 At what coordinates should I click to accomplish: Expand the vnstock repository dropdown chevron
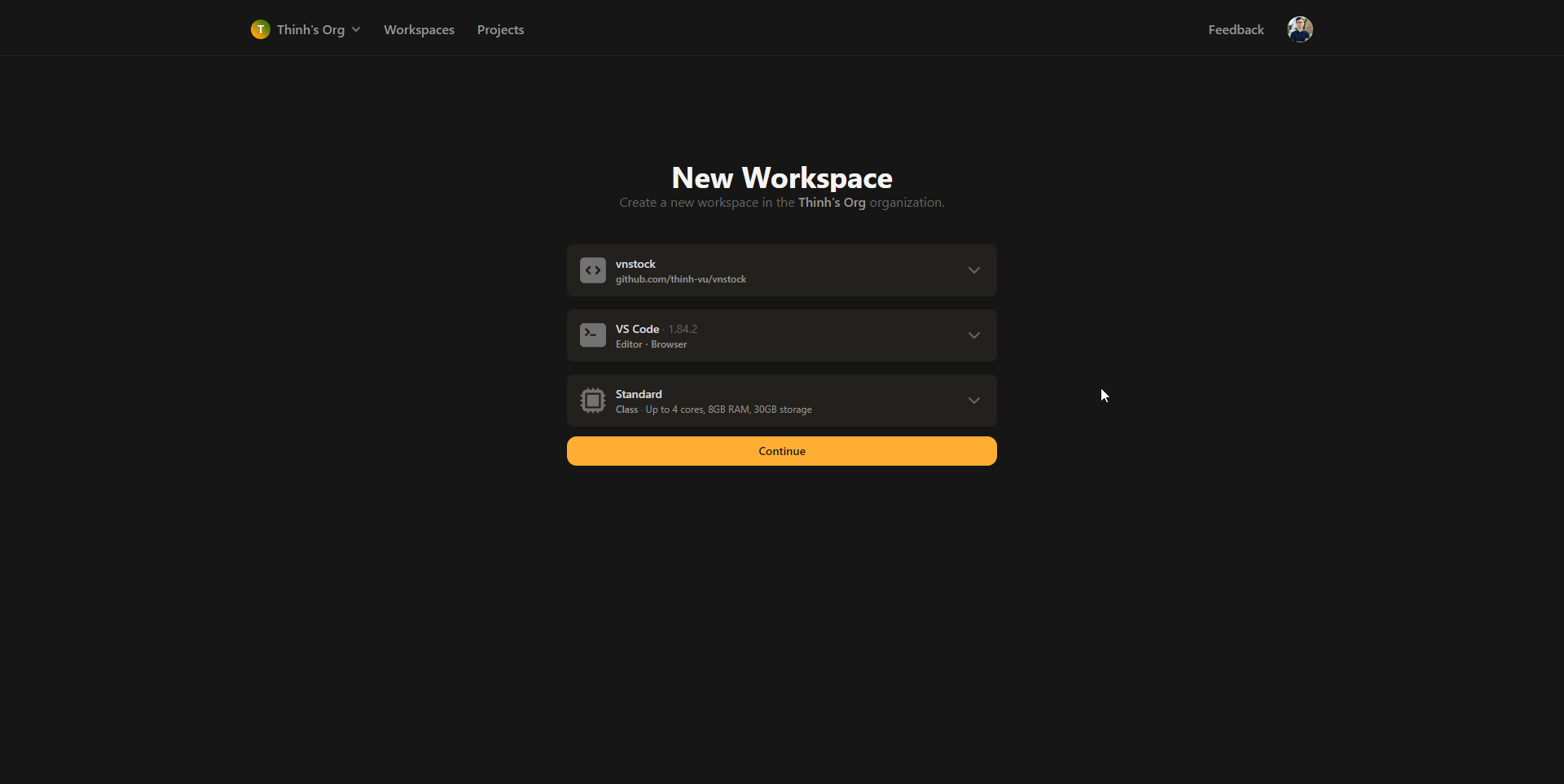[x=973, y=270]
